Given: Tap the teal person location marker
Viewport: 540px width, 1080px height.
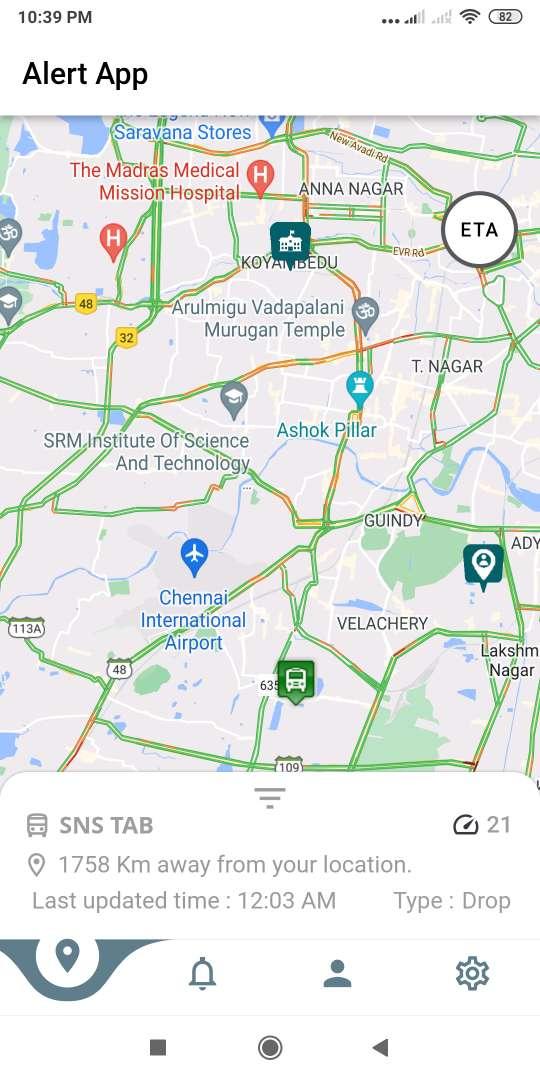Looking at the screenshot, I should click(483, 567).
